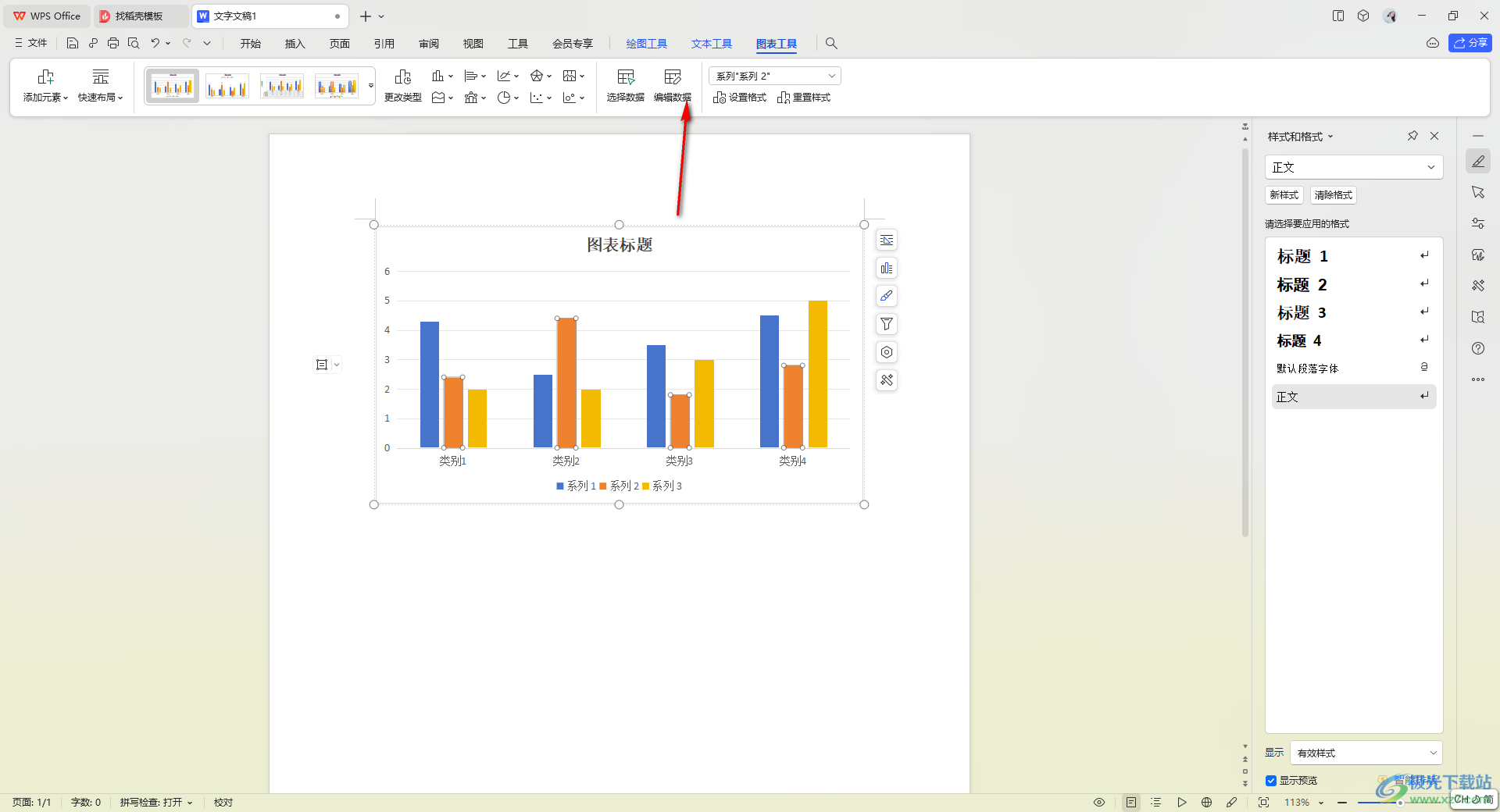Open Print Preview from quick access toolbar
The image size is (1500, 812).
click(x=134, y=44)
